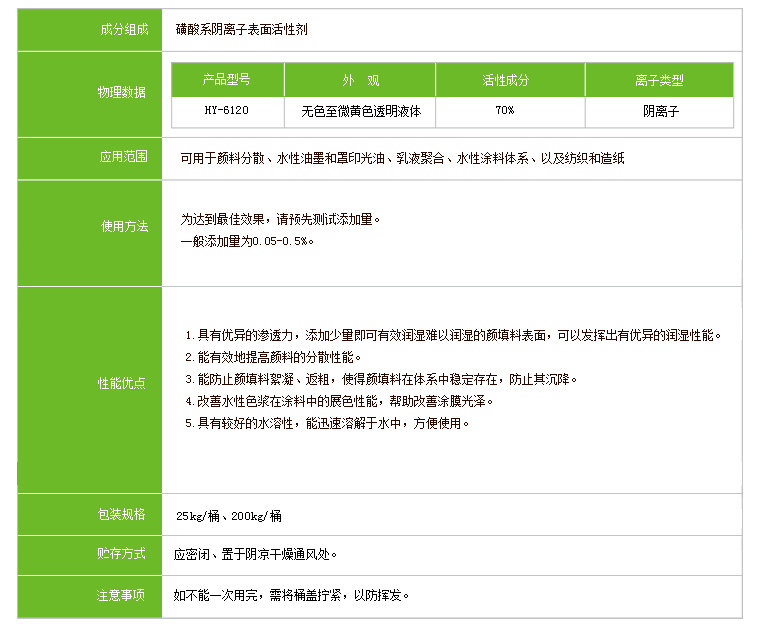Click the 25kg/桶、200kg/桶 packaging text
The height and width of the screenshot is (637, 760).
[x=228, y=516]
